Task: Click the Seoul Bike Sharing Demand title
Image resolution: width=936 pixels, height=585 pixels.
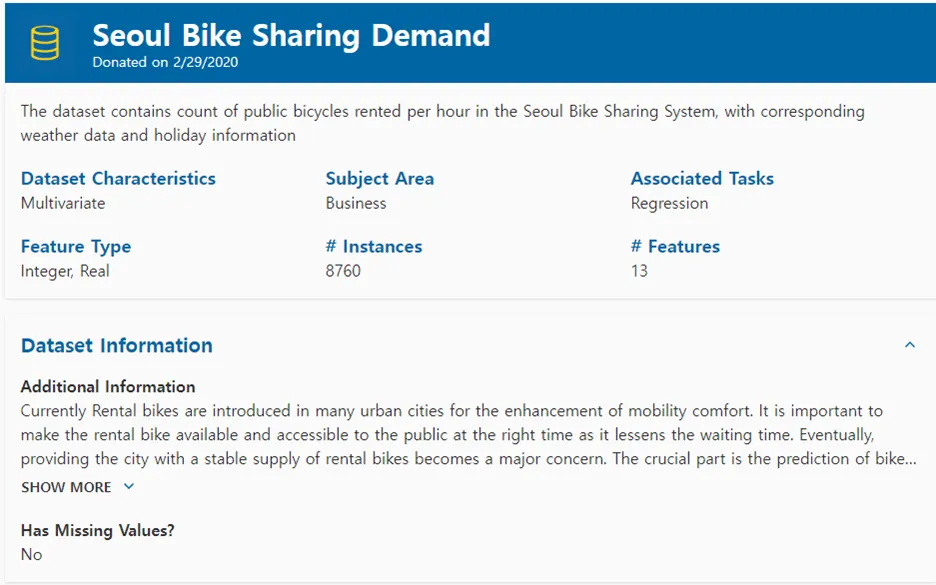Action: click(291, 35)
